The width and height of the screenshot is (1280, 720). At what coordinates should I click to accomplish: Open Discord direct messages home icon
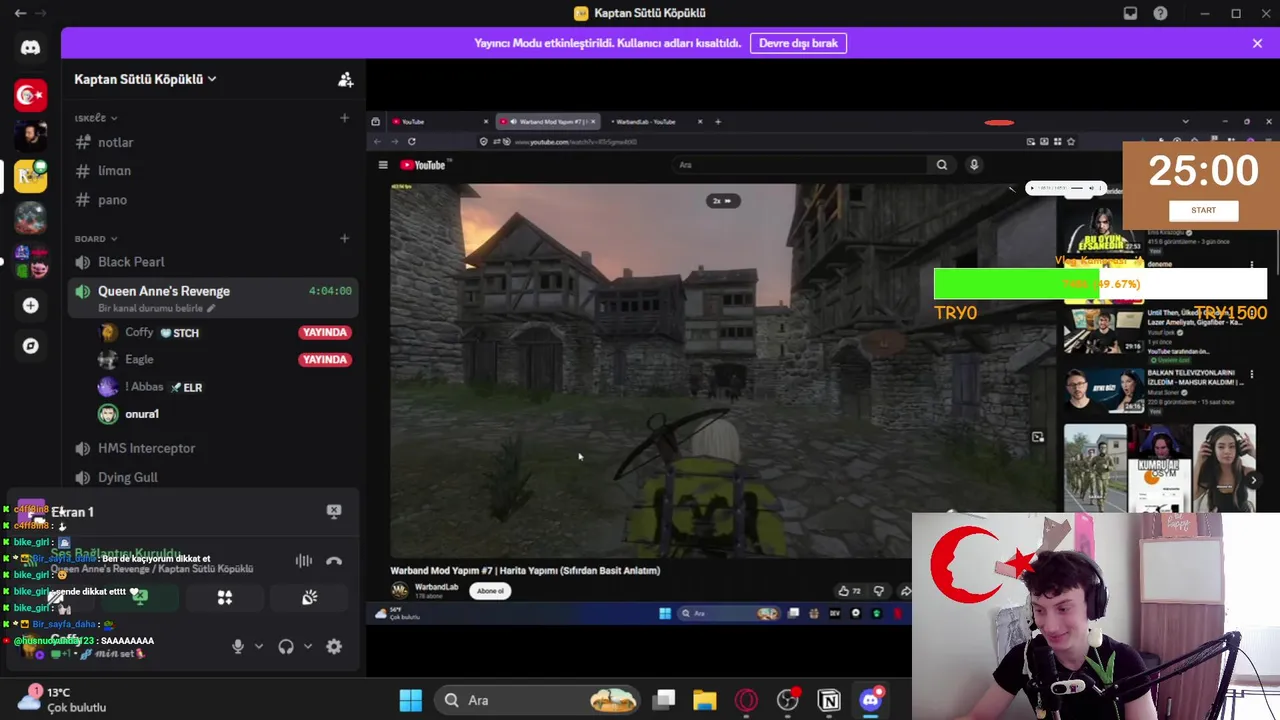30,47
